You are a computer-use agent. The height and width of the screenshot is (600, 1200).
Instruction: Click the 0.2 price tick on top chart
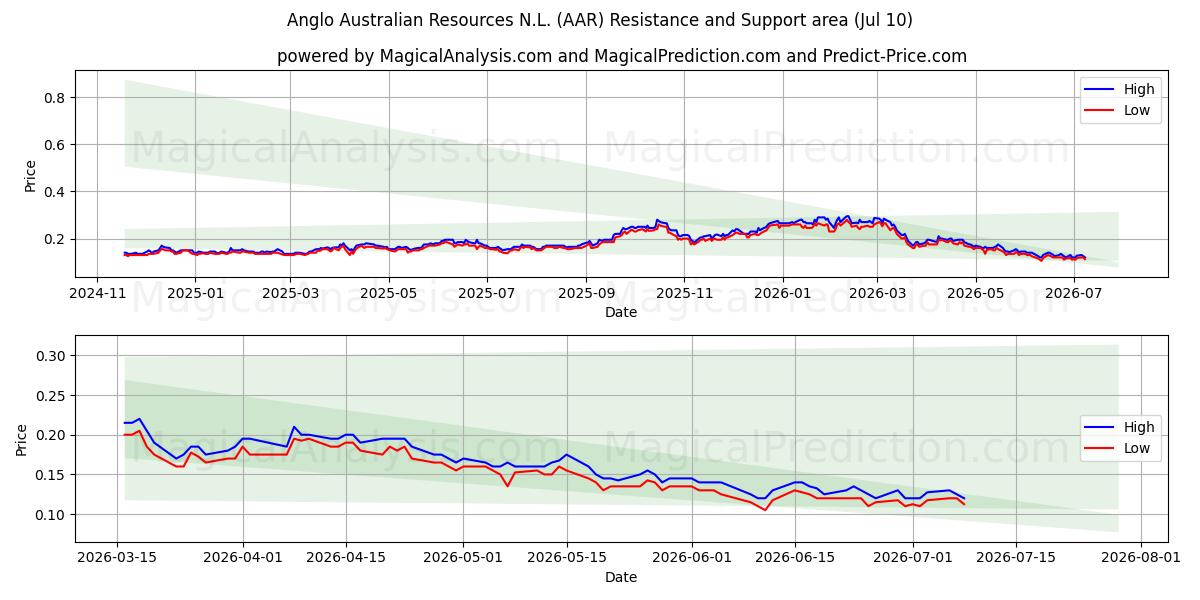(54, 239)
